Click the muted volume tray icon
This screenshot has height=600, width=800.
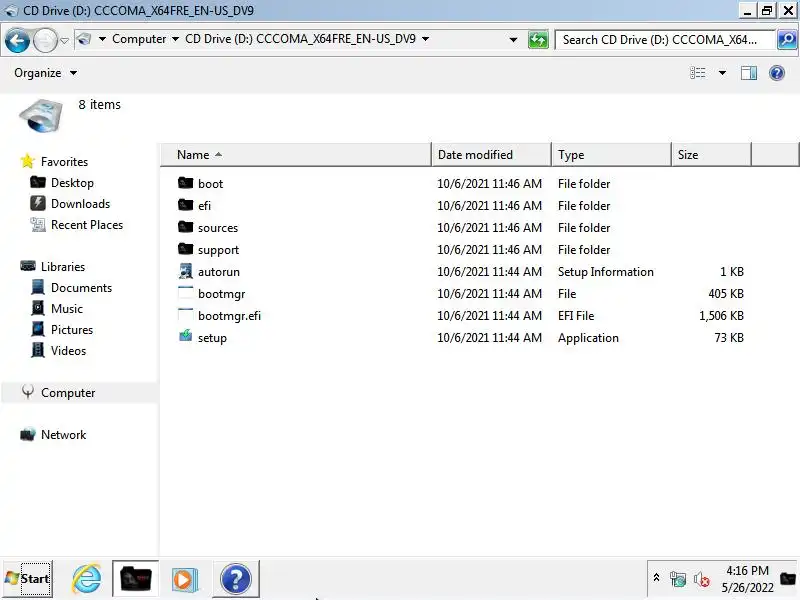(x=702, y=579)
